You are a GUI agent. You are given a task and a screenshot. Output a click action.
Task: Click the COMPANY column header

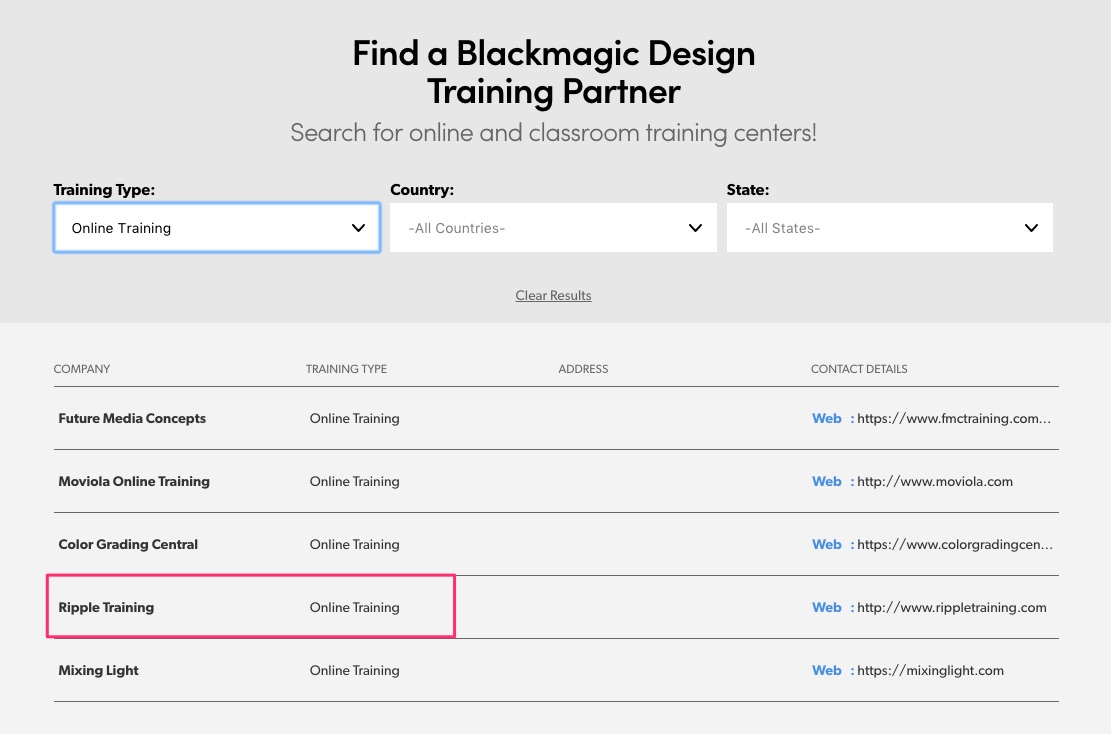(x=81, y=369)
